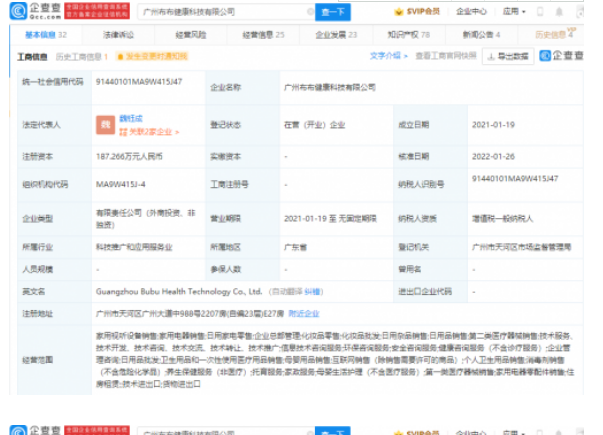Click the 法定代表人 row label
Image resolution: width=603 pixels, height=435 pixels.
point(41,125)
